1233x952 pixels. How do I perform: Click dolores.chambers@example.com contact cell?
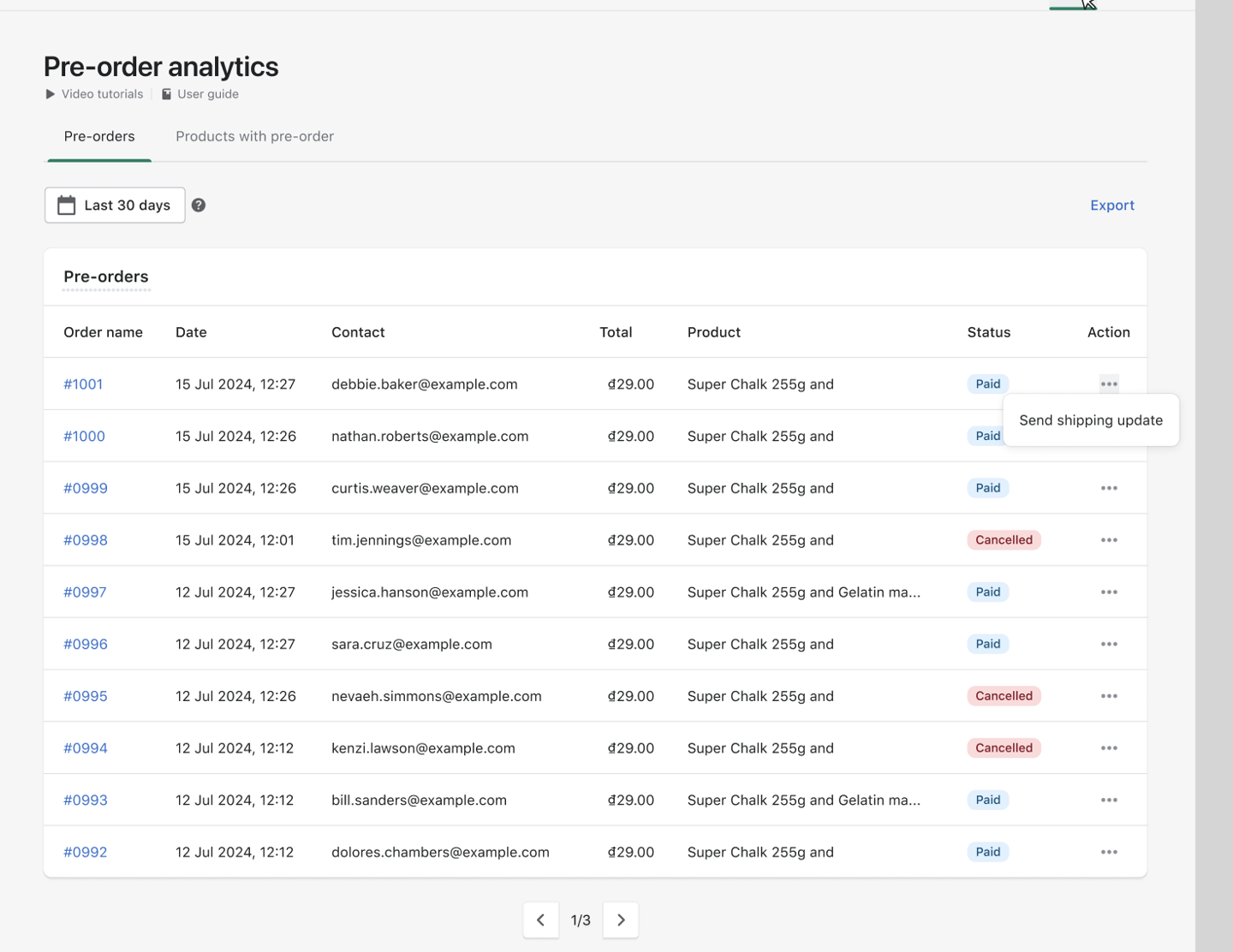(440, 853)
